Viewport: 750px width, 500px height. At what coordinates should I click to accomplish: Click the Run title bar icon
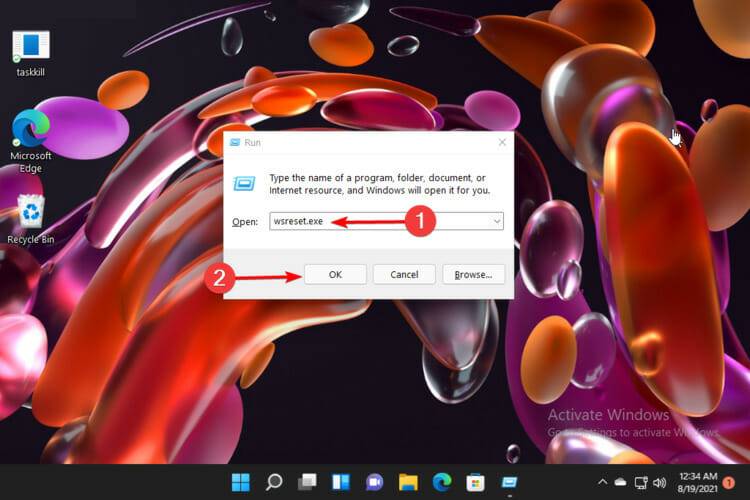point(235,142)
